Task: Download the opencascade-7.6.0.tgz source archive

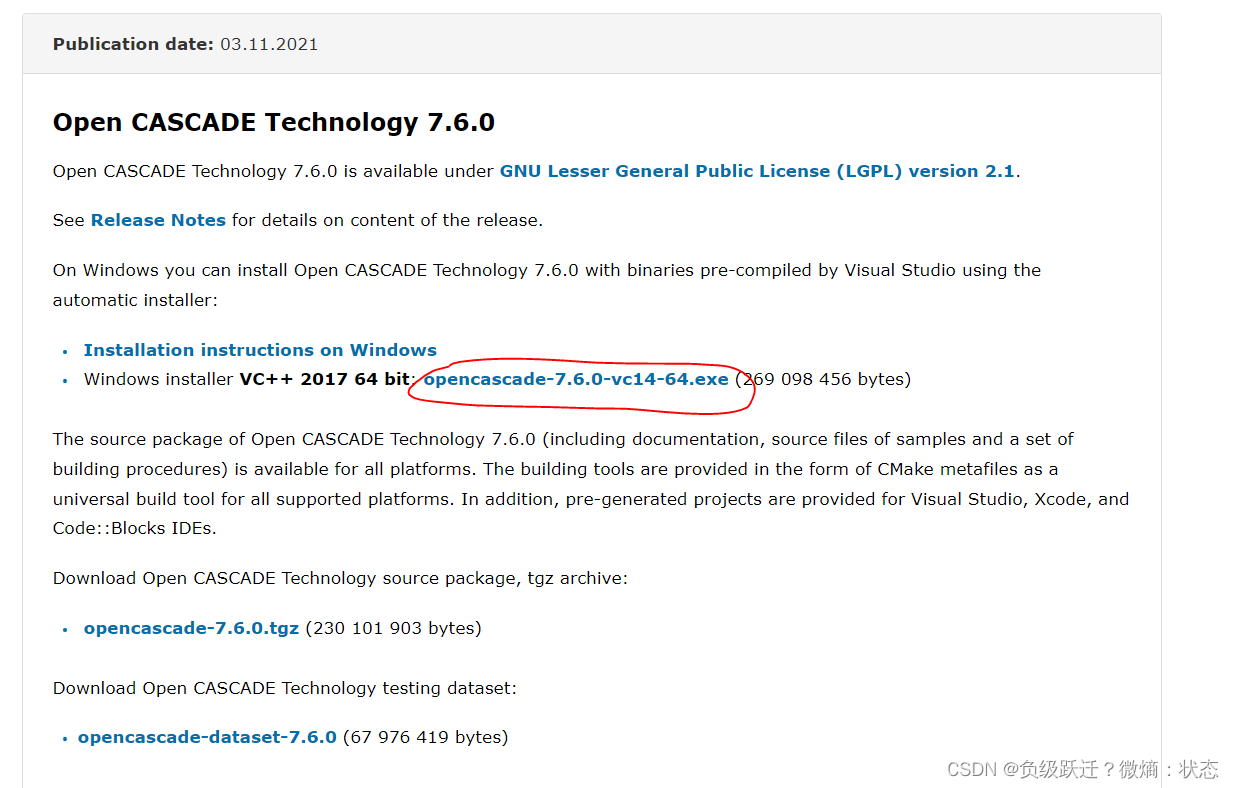Action: point(191,628)
